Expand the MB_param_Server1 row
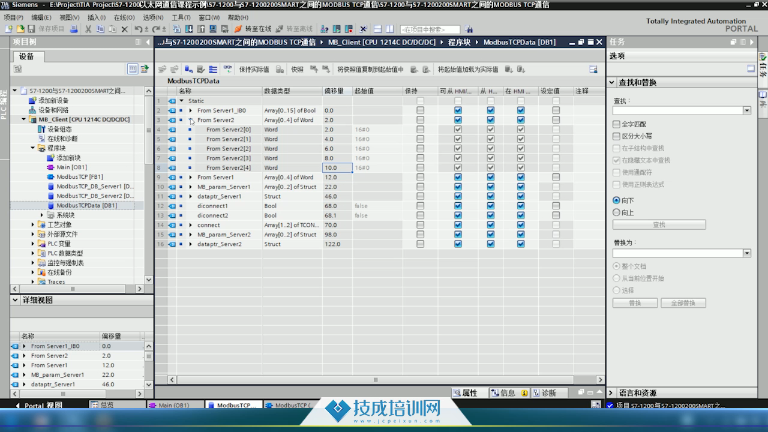This screenshot has height=432, width=768. [x=191, y=187]
